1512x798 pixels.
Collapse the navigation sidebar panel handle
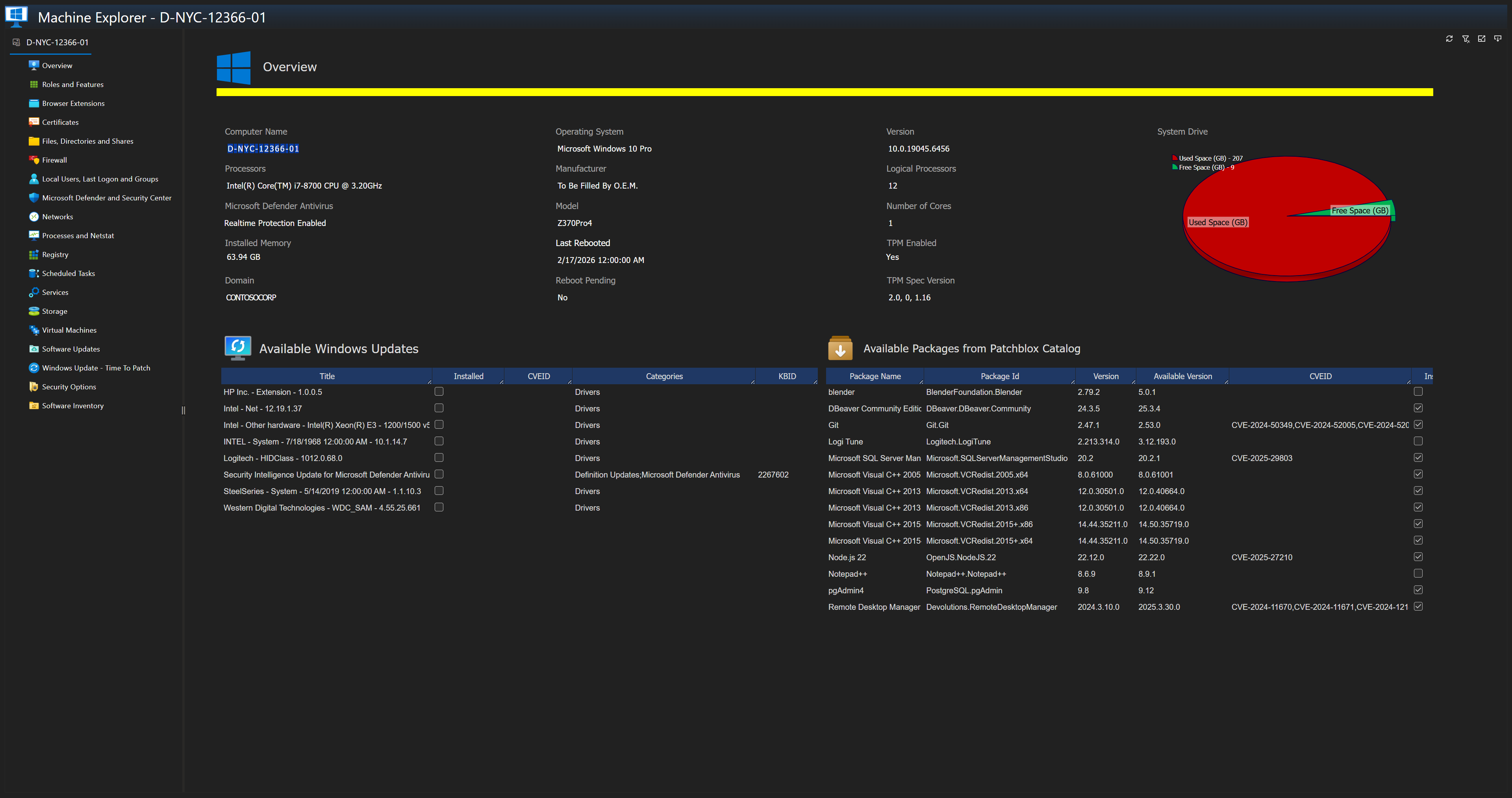[183, 411]
